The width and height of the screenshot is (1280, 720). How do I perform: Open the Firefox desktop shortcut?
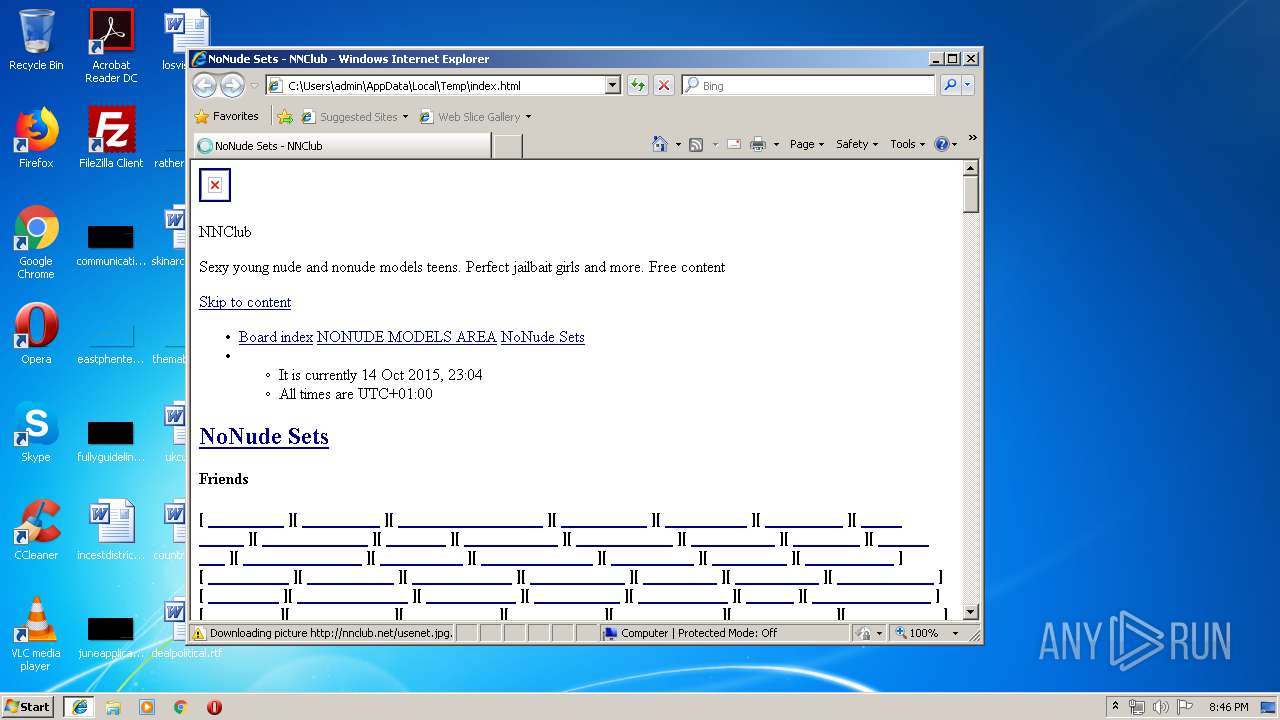pos(36,138)
